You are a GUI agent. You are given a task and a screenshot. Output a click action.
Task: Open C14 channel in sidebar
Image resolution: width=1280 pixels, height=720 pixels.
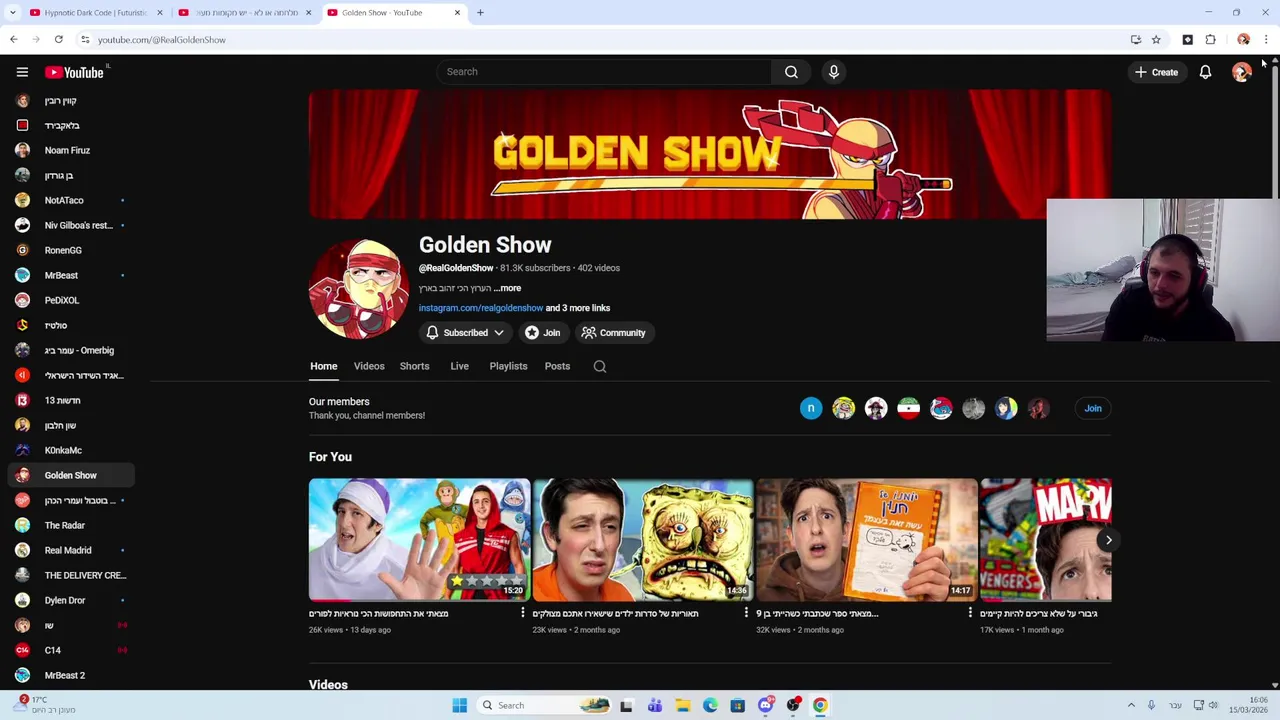coord(70,650)
